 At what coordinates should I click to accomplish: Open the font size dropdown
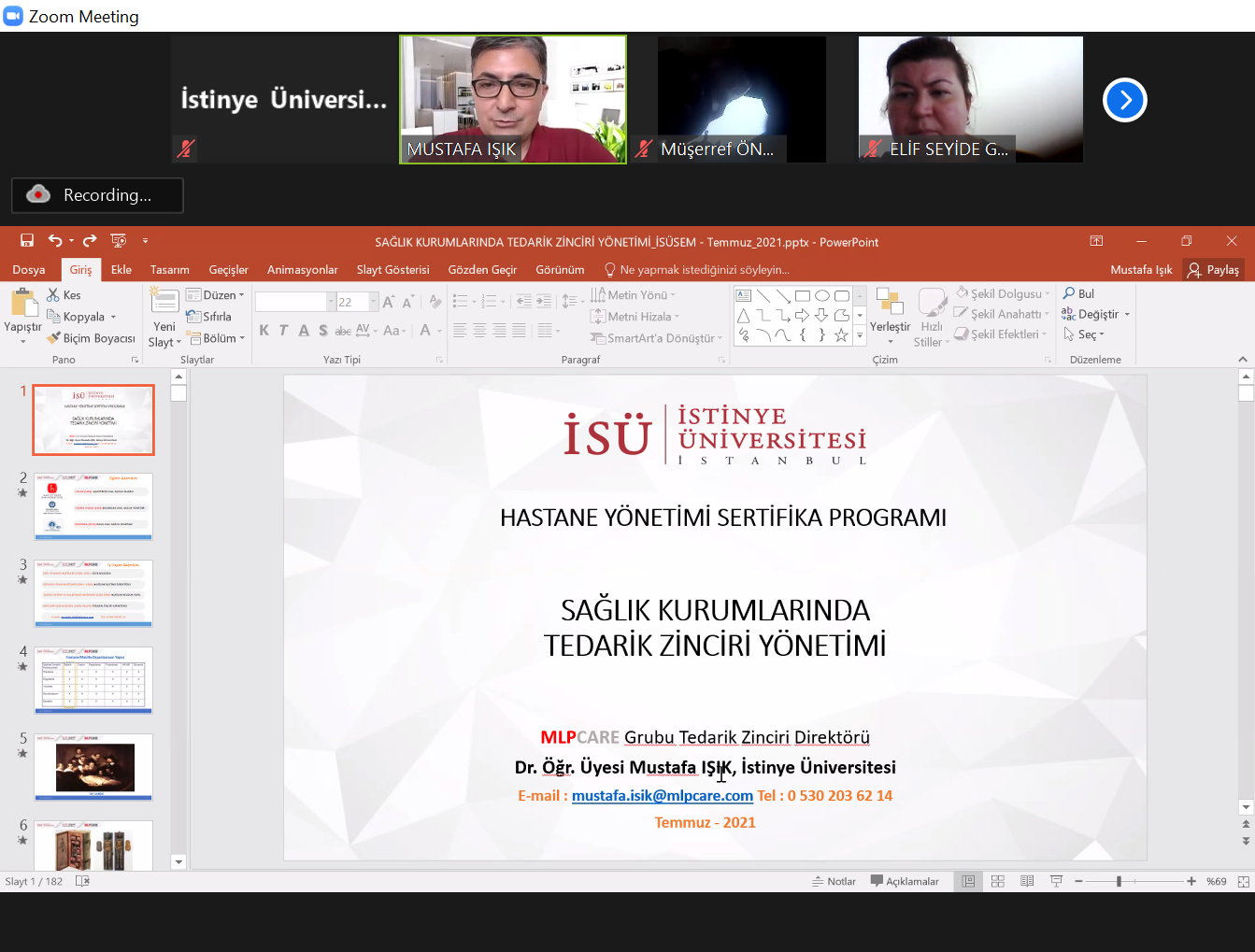(x=374, y=302)
